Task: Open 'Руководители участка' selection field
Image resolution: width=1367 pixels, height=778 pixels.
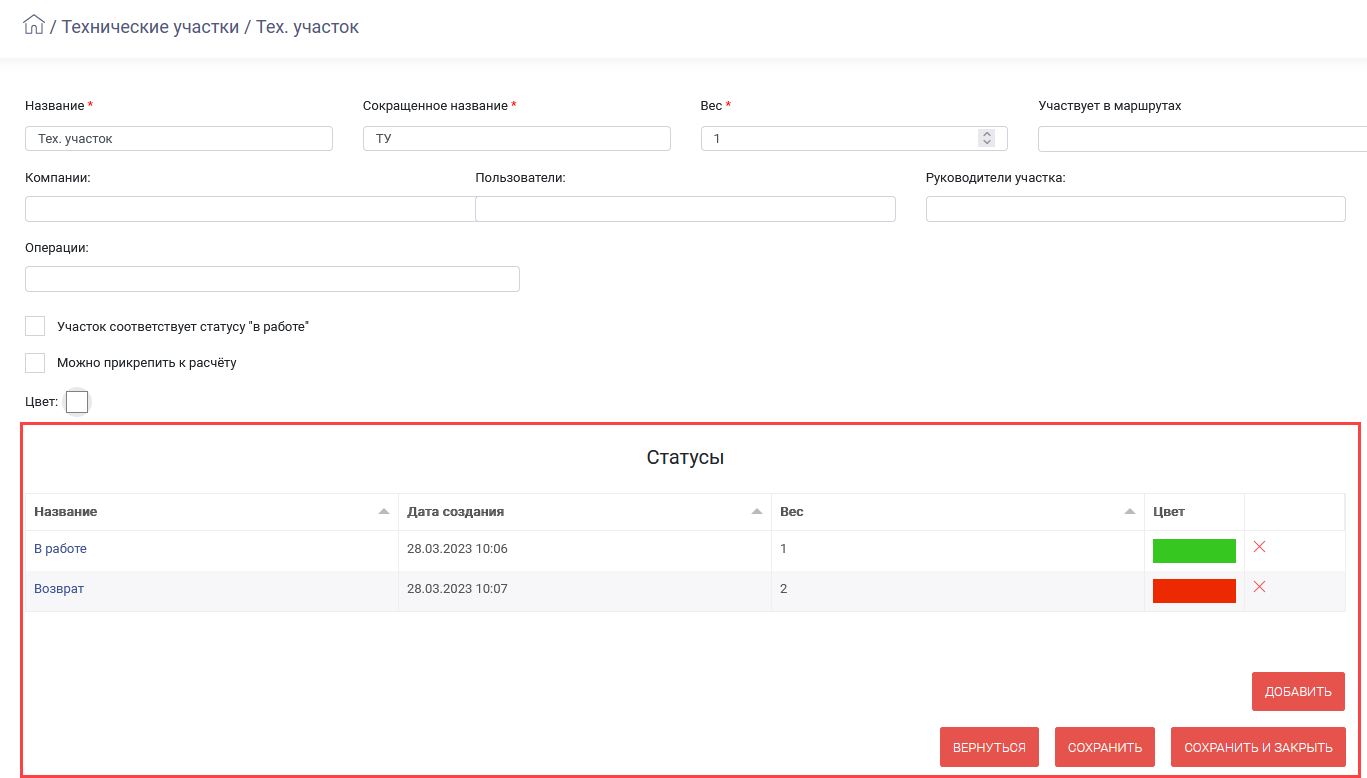Action: coord(1136,209)
